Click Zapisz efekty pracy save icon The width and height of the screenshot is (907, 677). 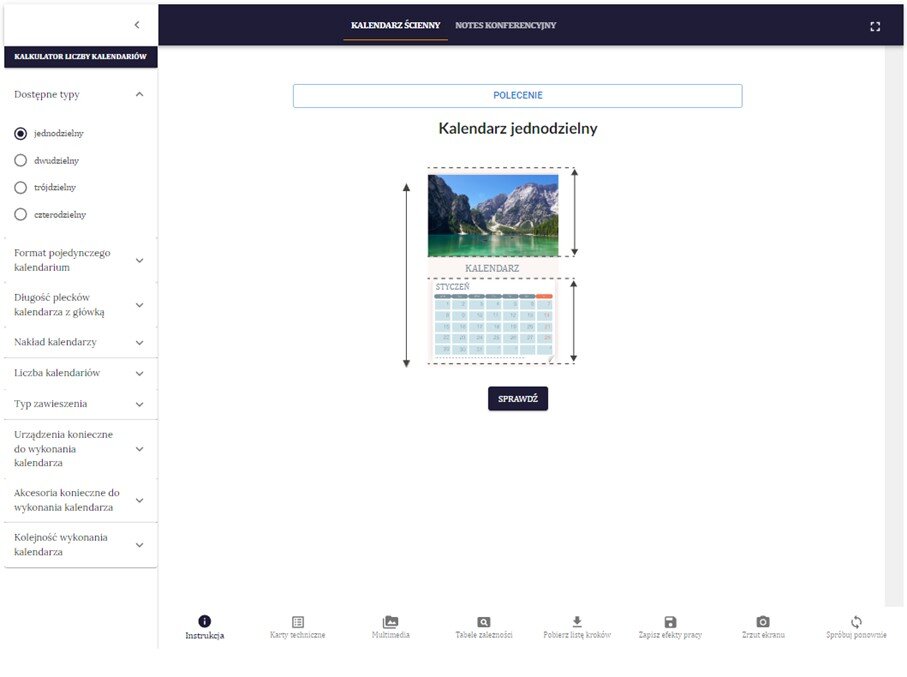click(670, 622)
